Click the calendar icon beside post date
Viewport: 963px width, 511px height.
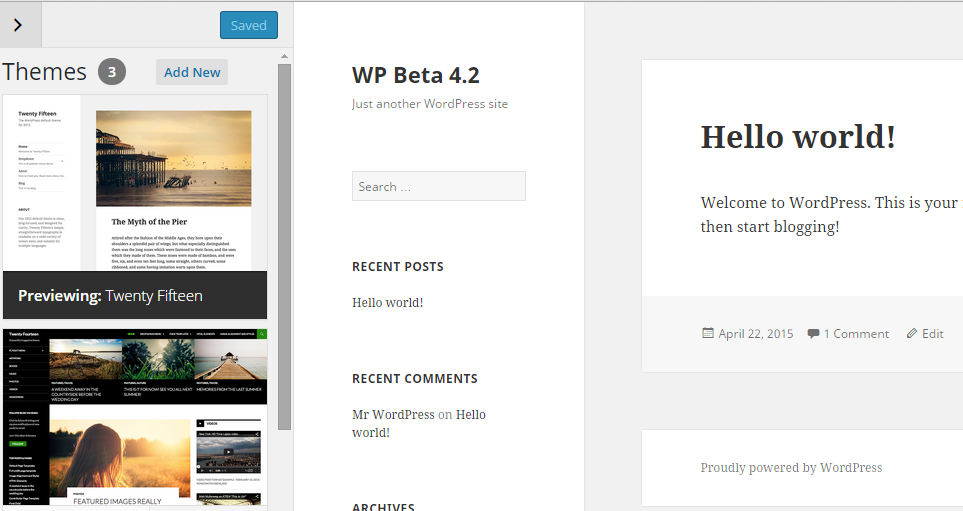[708, 333]
